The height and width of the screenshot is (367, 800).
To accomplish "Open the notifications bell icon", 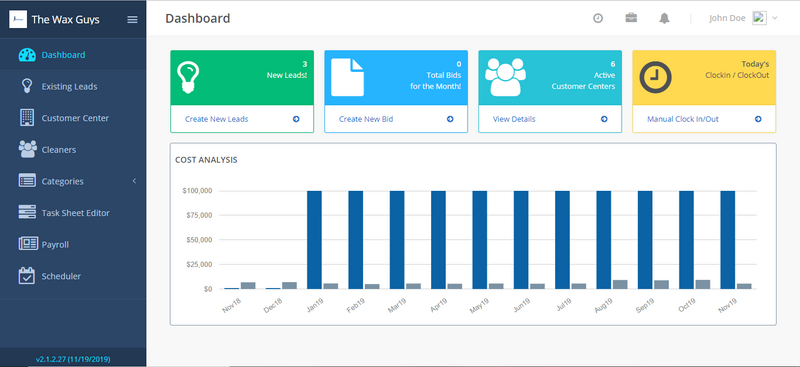I will (x=664, y=19).
